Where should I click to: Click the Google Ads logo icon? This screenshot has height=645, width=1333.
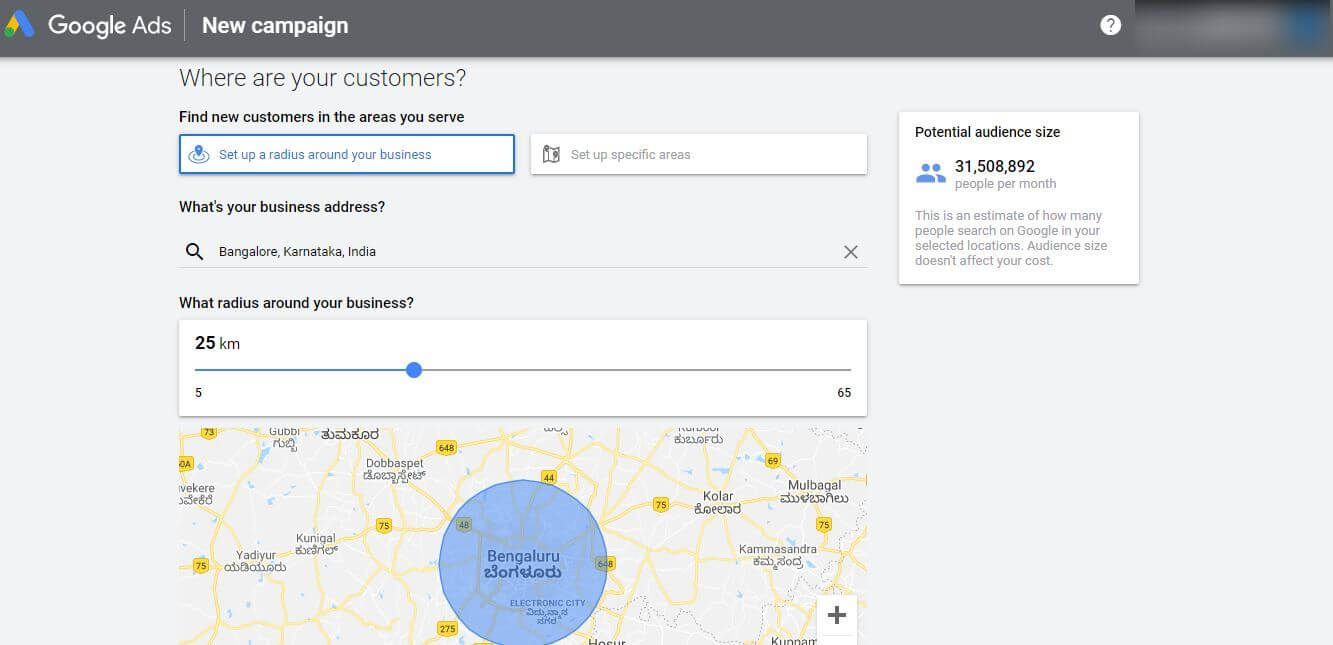pos(19,25)
